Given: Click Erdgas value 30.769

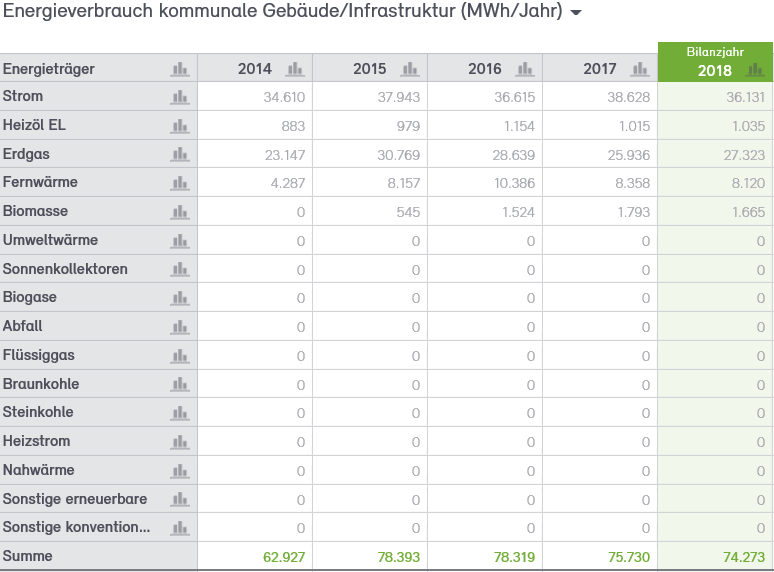Looking at the screenshot, I should tap(399, 155).
